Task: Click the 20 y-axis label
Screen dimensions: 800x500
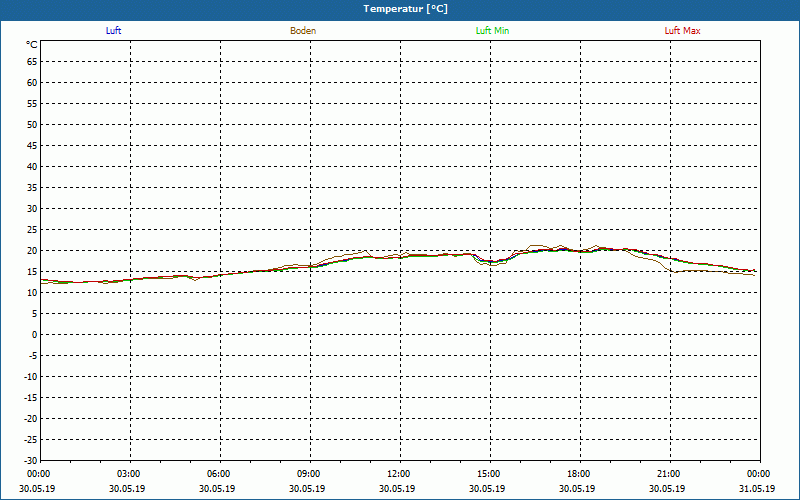Action: 32,251
